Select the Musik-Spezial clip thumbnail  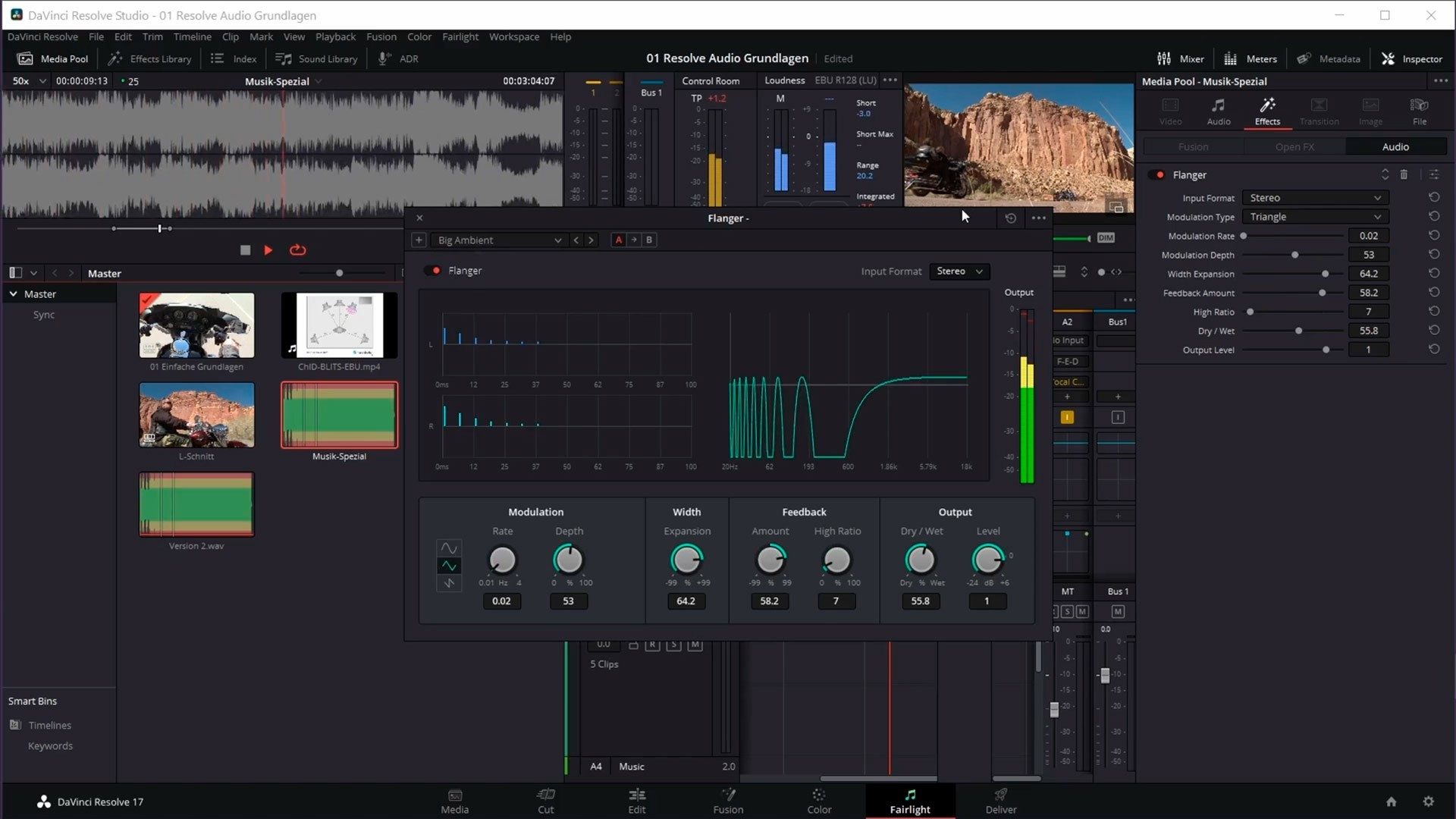point(339,414)
